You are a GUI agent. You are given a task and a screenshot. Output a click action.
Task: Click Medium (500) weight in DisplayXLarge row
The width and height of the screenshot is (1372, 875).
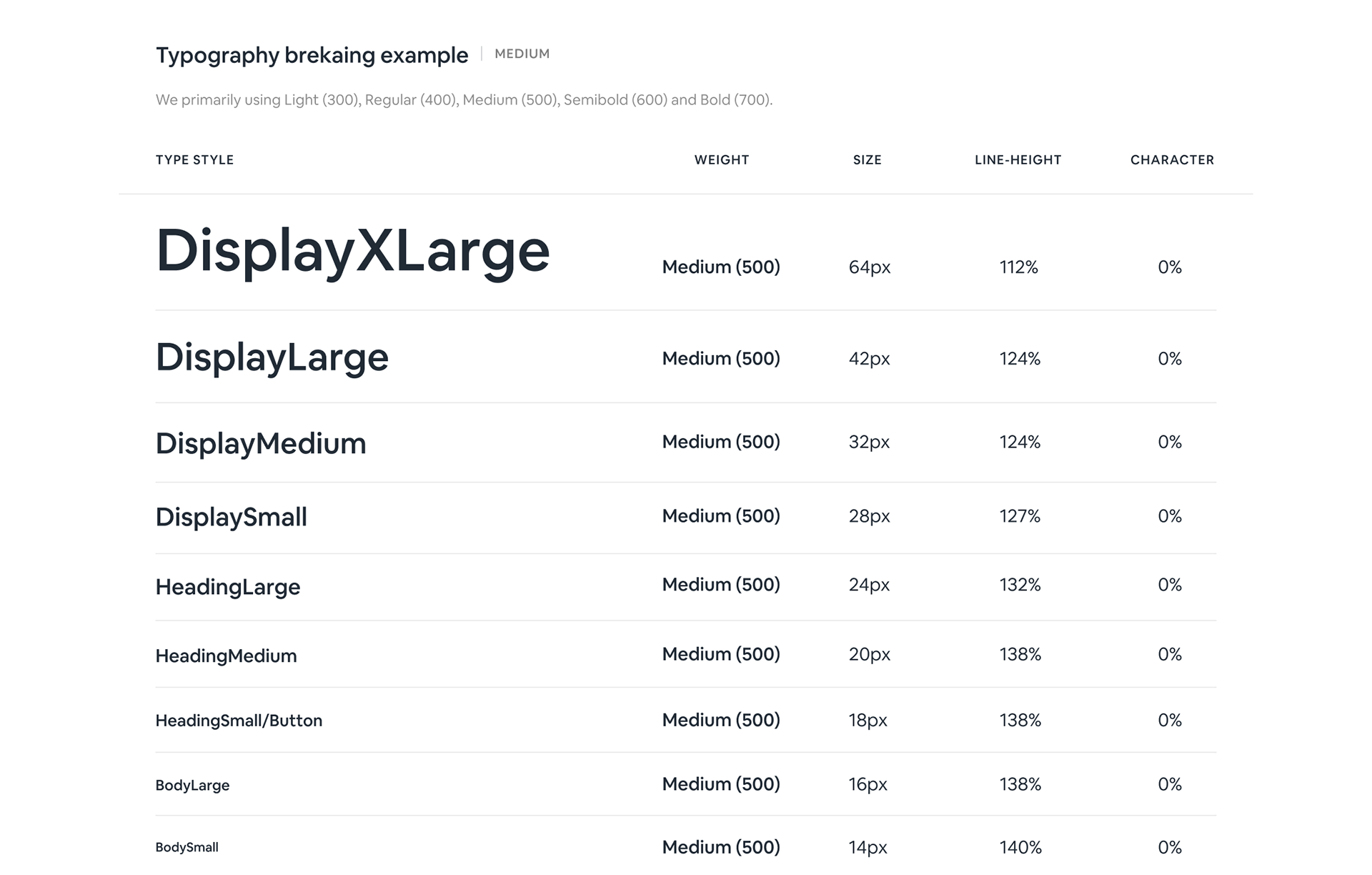[721, 267]
